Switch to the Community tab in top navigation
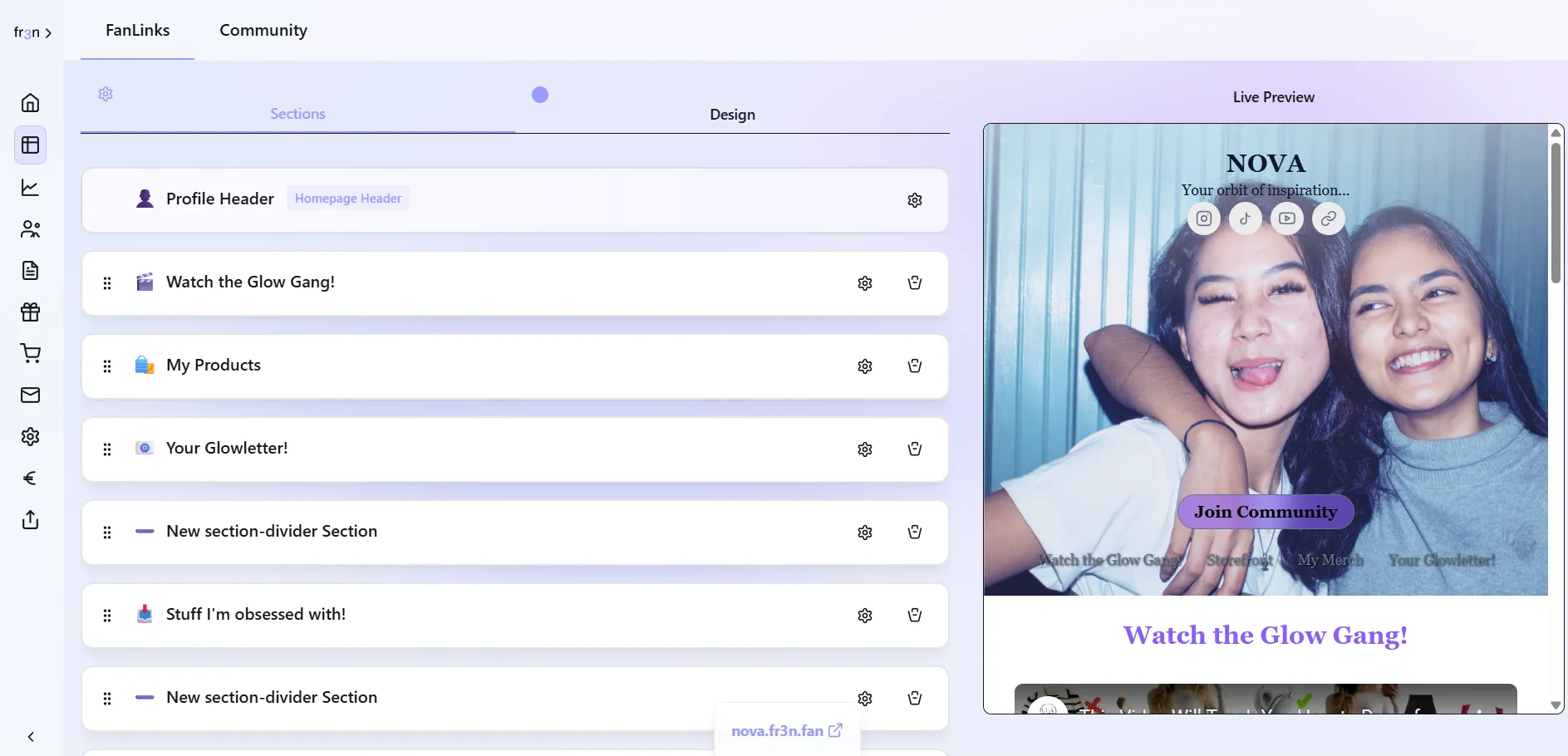This screenshot has height=756, width=1568. tap(263, 30)
